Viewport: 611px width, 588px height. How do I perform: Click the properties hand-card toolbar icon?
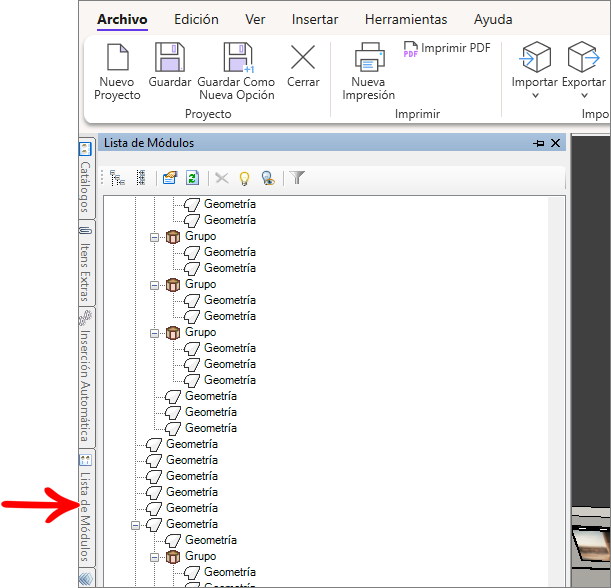tap(170, 178)
